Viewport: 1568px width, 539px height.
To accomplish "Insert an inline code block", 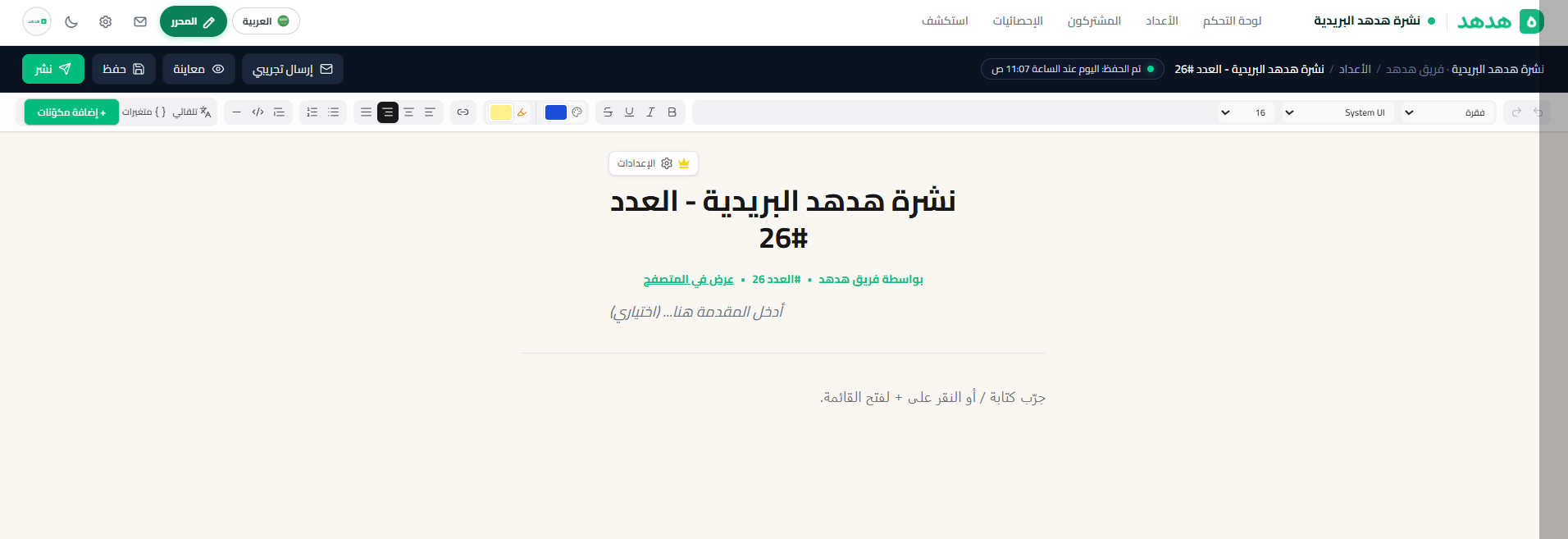I will pyautogui.click(x=258, y=112).
